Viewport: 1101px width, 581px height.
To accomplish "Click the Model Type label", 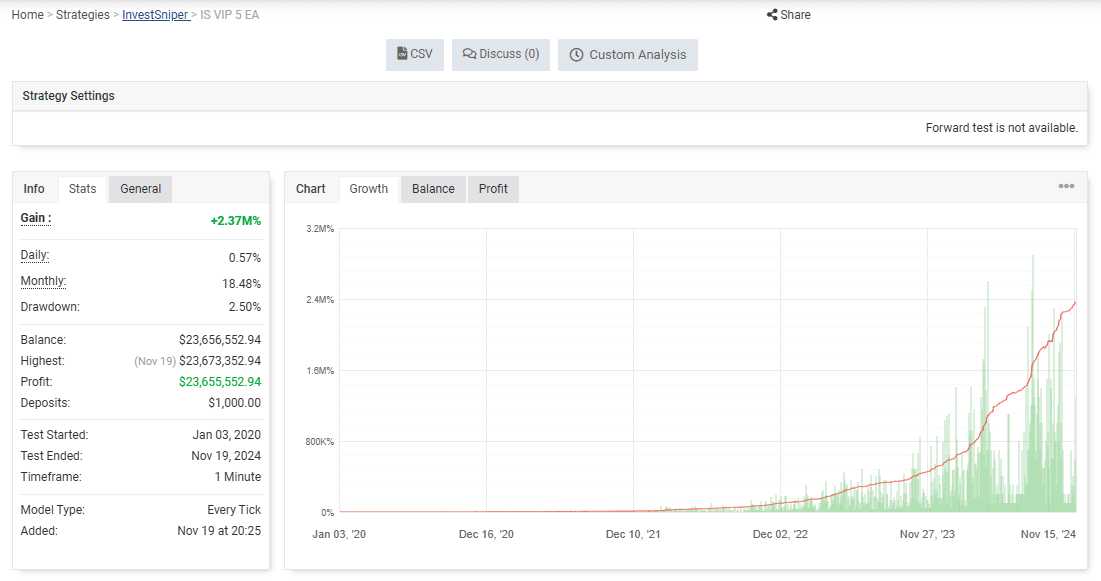I will [53, 510].
